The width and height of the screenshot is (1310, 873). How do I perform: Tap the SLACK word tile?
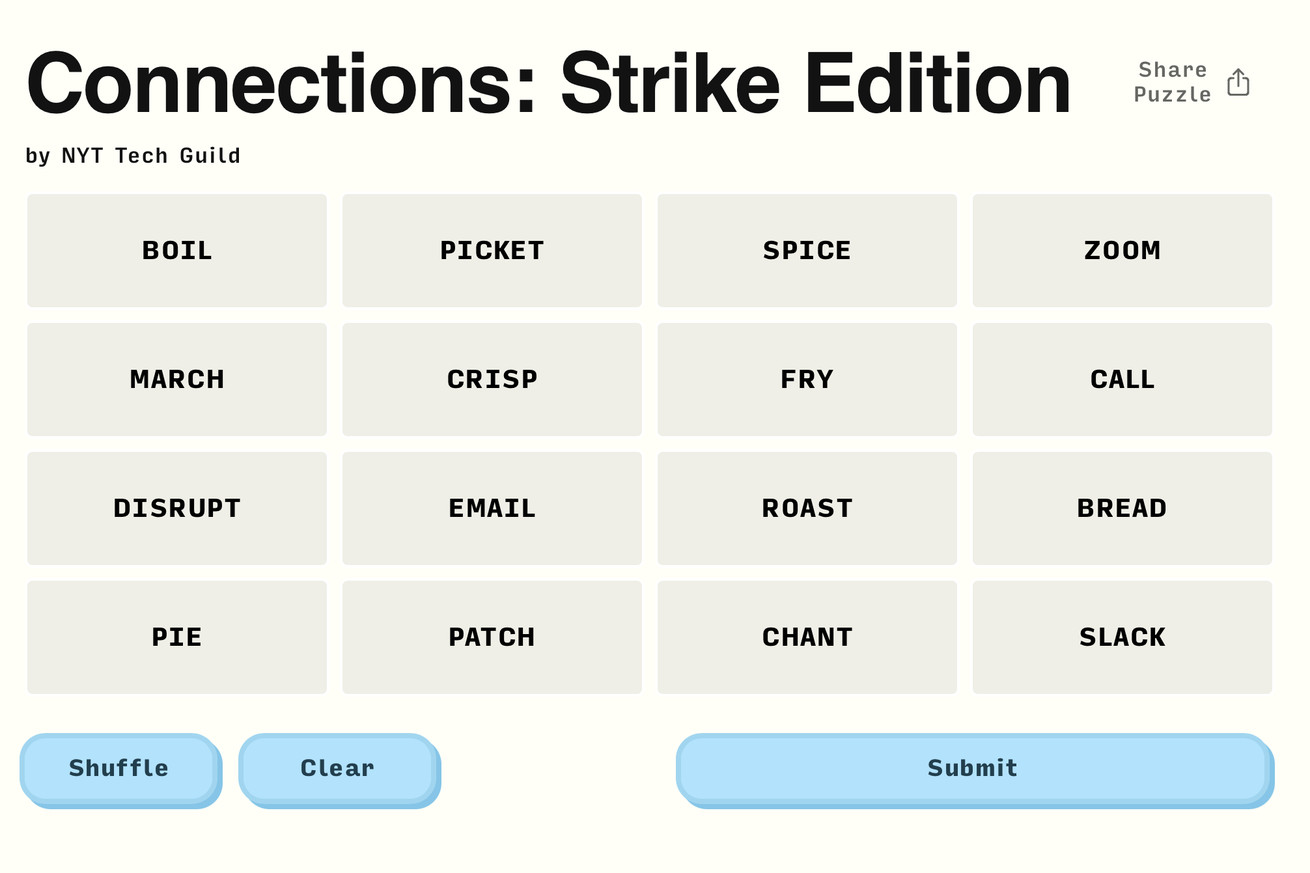coord(1122,637)
